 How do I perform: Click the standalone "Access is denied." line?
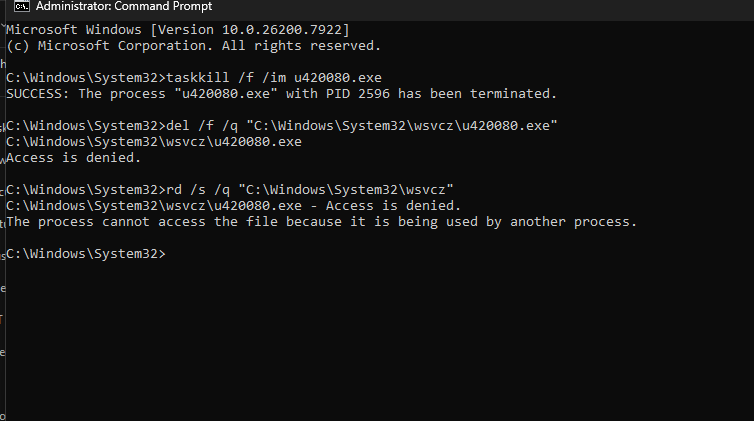click(x=74, y=158)
